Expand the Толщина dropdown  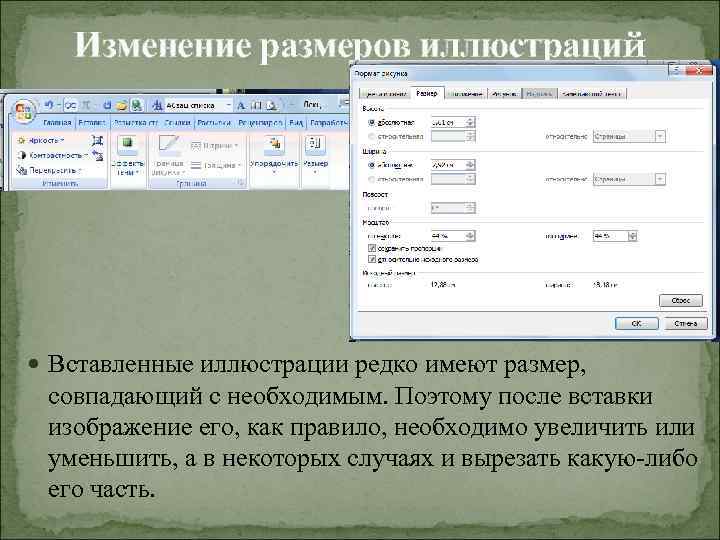click(239, 165)
